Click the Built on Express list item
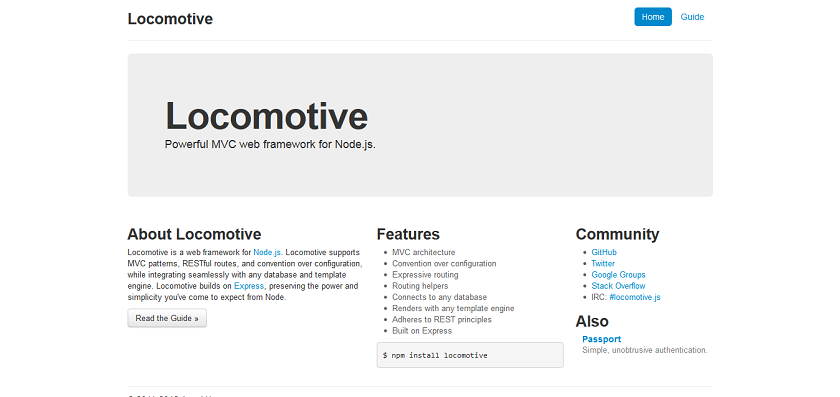This screenshot has width=840, height=397. (422, 331)
